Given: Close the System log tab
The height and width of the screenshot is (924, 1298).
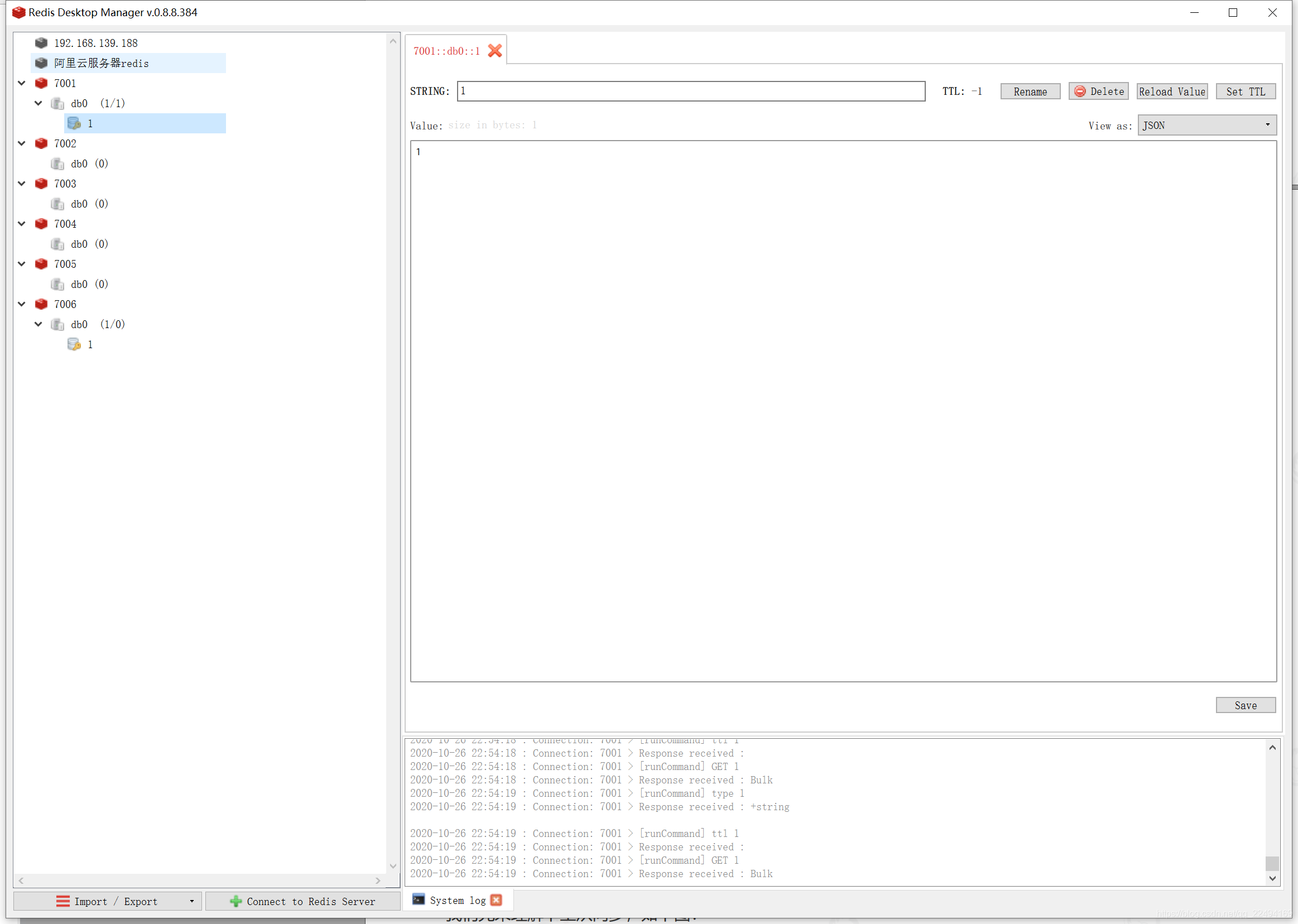Looking at the screenshot, I should (496, 899).
